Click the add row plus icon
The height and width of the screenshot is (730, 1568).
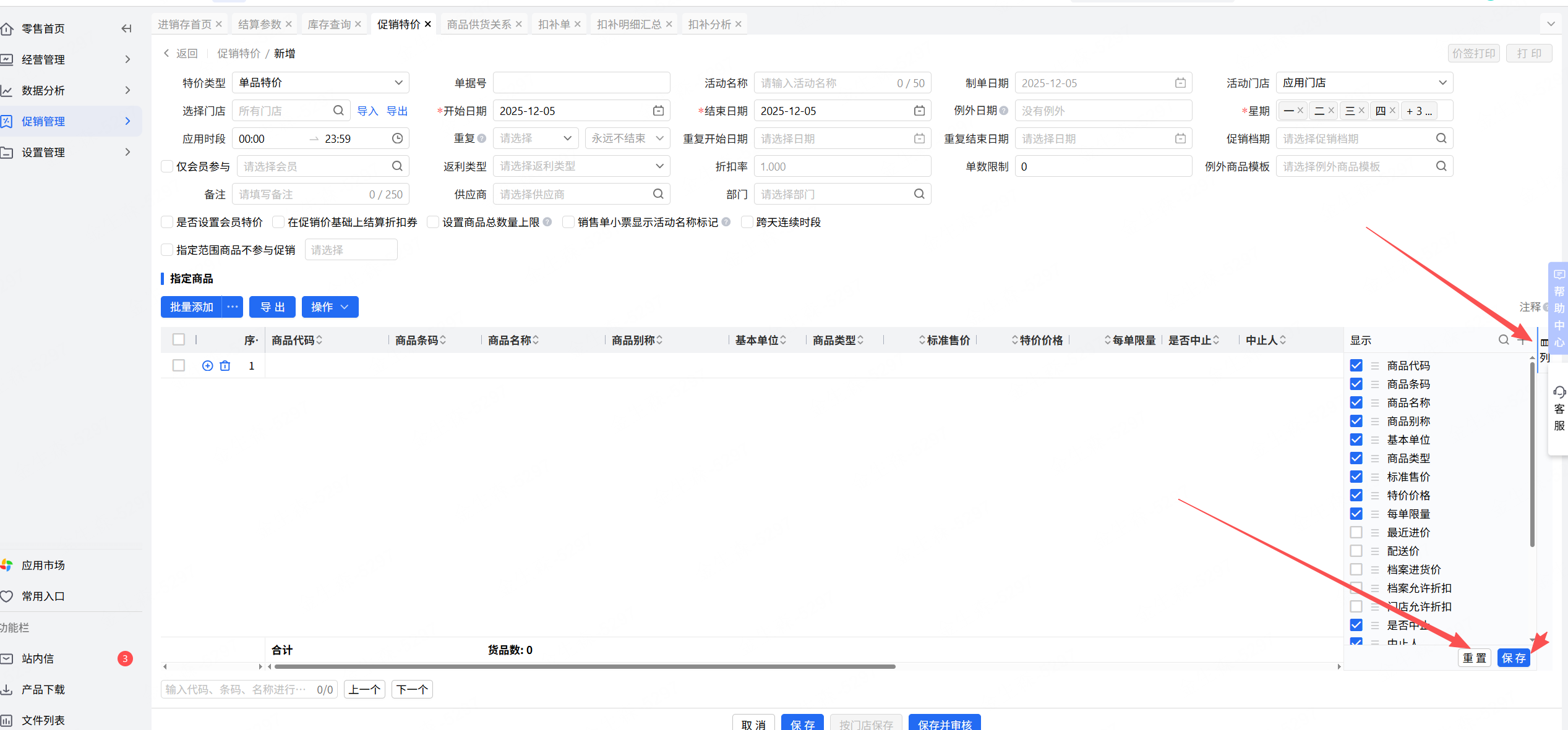pyautogui.click(x=207, y=366)
